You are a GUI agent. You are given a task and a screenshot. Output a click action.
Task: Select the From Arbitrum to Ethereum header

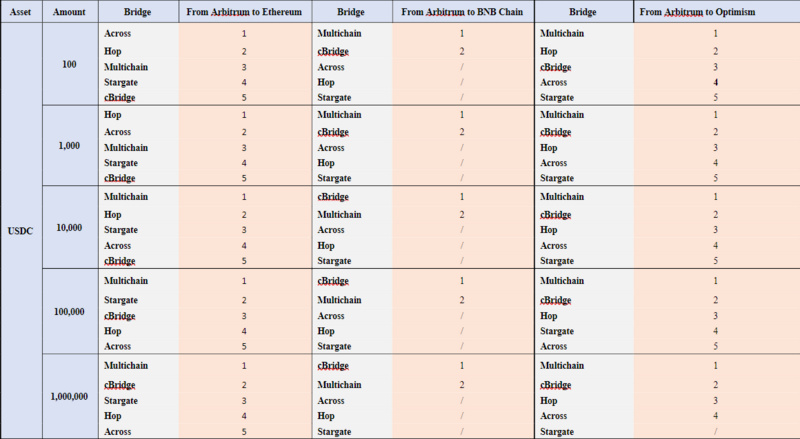click(244, 11)
